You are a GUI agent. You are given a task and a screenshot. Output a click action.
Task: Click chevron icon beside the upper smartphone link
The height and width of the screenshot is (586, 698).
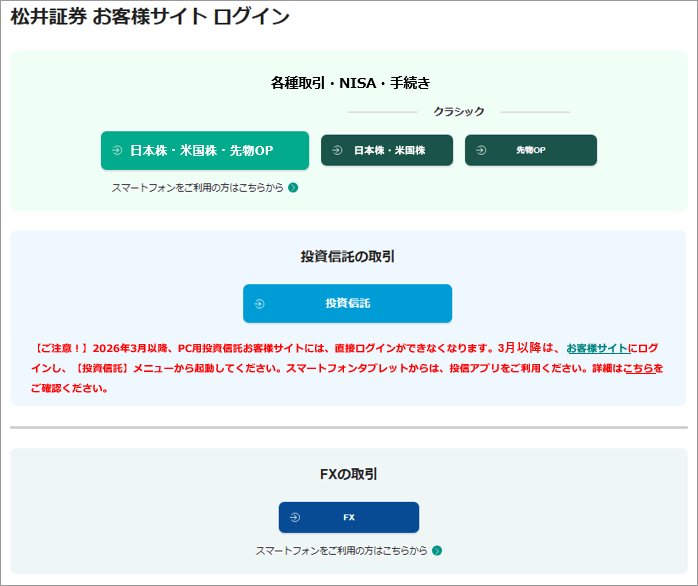293,187
